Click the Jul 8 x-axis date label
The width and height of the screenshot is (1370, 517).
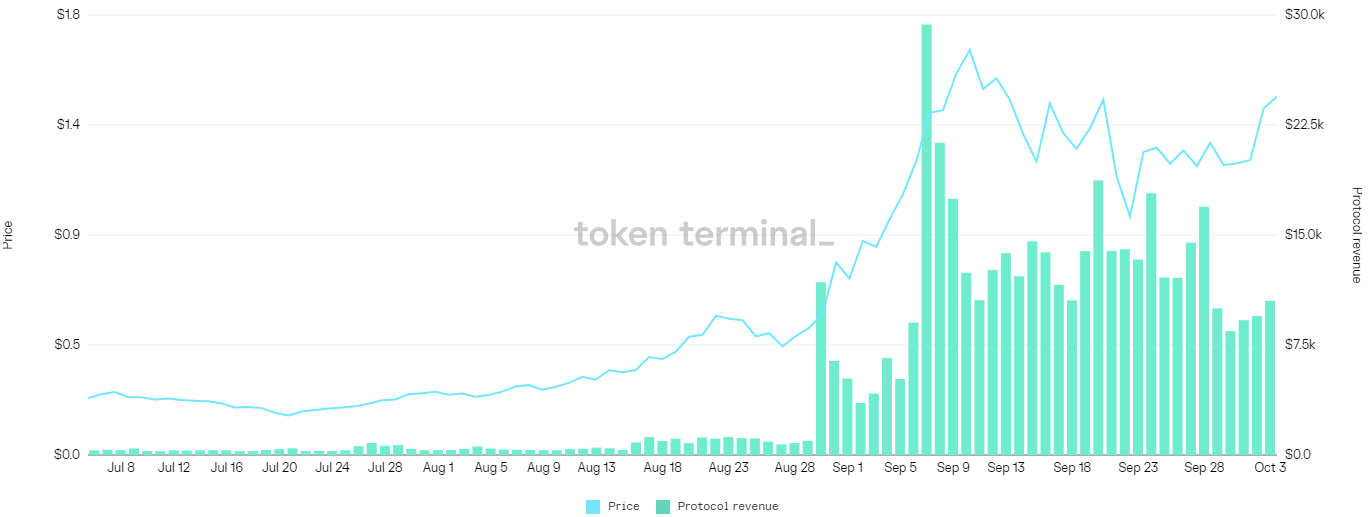(121, 467)
